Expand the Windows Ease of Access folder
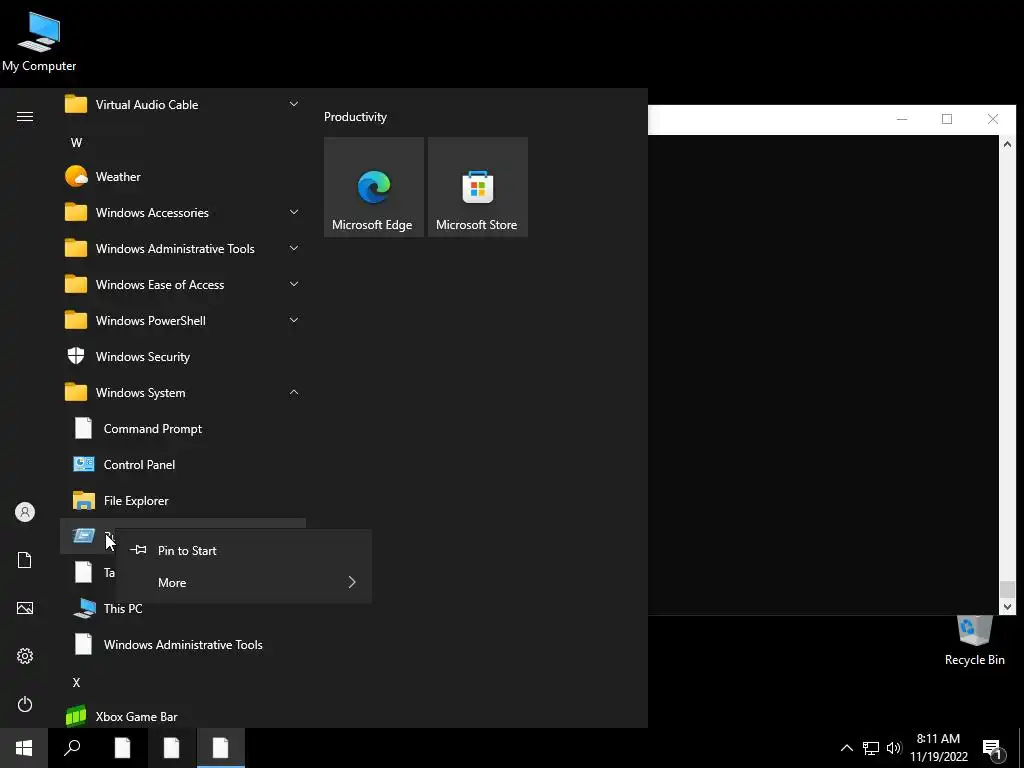The image size is (1024, 768). [x=182, y=284]
